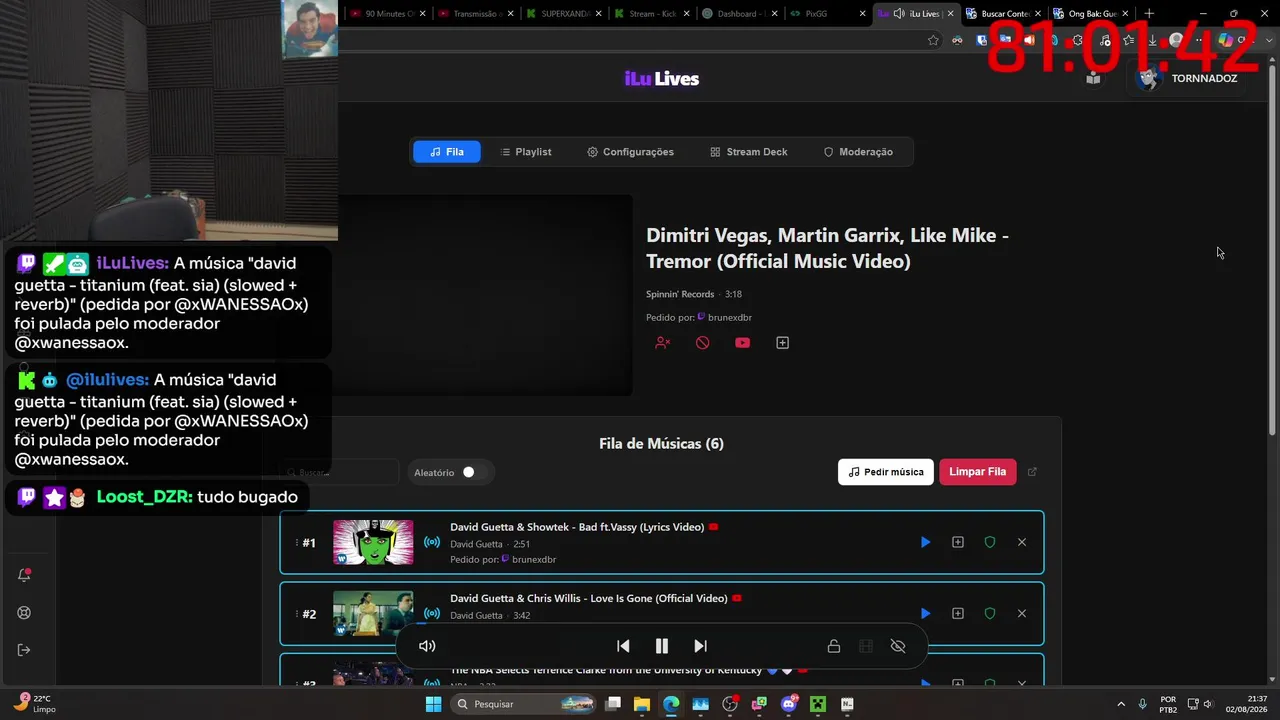Viewport: 1280px width, 720px height.
Task: Block the currently playing Tremor song
Action: (x=703, y=343)
